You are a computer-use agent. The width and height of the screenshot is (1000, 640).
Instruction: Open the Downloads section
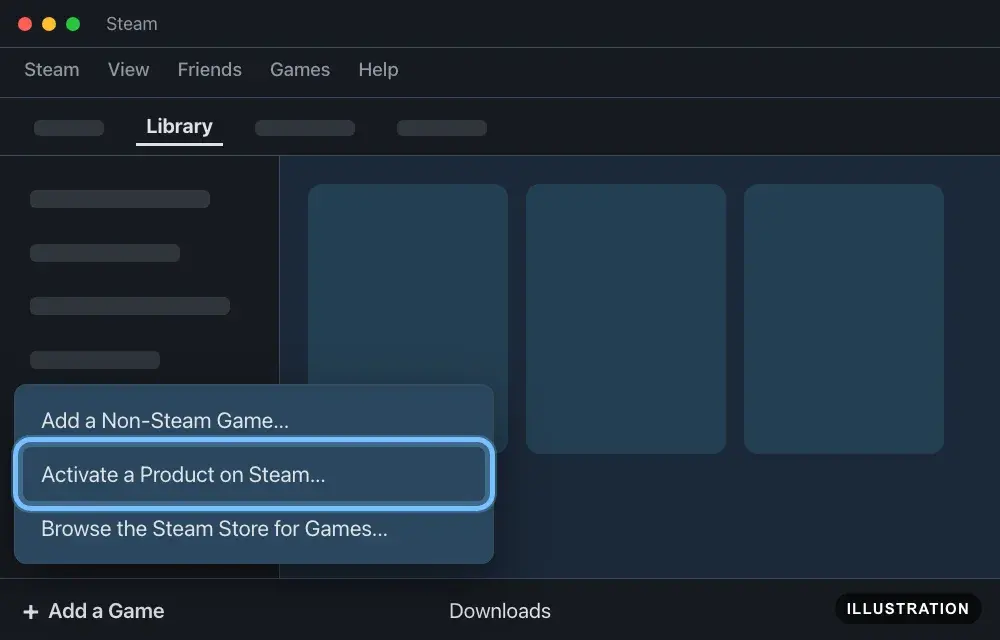click(x=499, y=611)
